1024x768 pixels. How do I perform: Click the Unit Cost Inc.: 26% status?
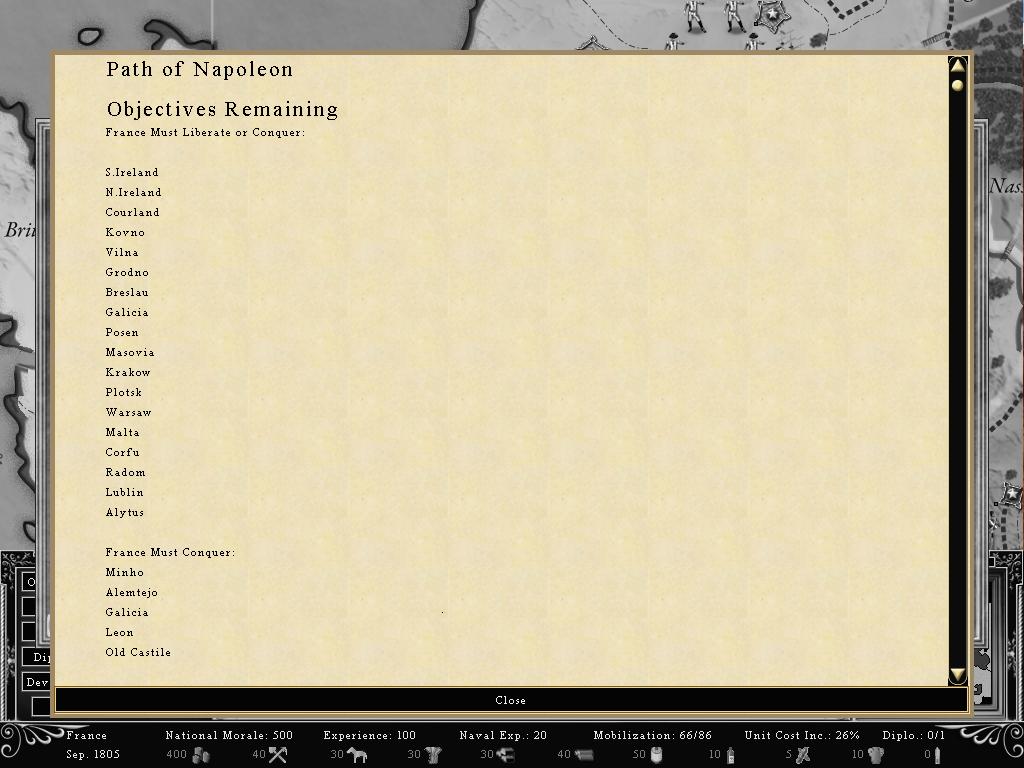click(x=802, y=735)
